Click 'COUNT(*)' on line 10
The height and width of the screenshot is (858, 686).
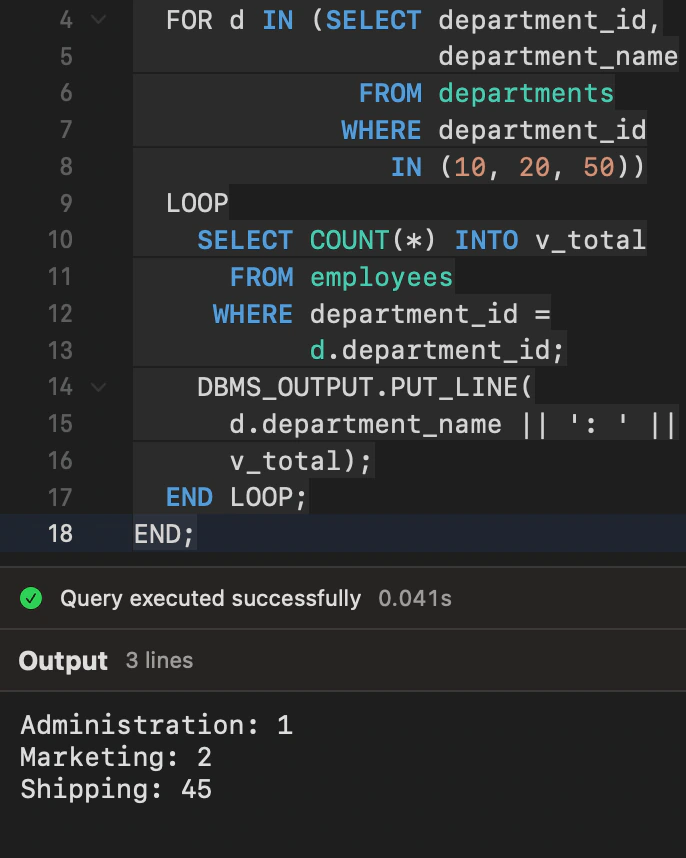click(x=373, y=240)
